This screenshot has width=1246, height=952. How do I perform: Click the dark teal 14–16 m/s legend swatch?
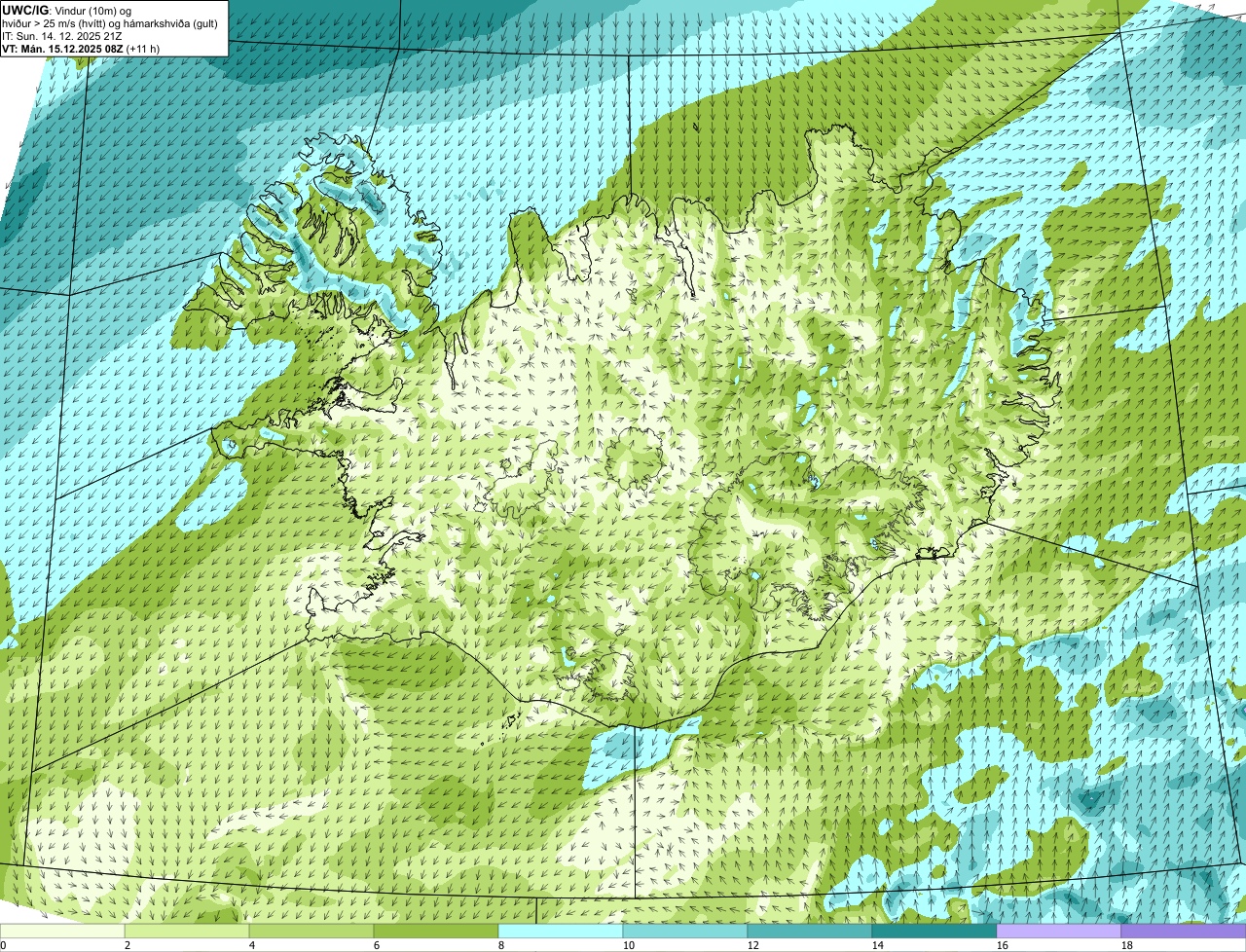[934, 932]
